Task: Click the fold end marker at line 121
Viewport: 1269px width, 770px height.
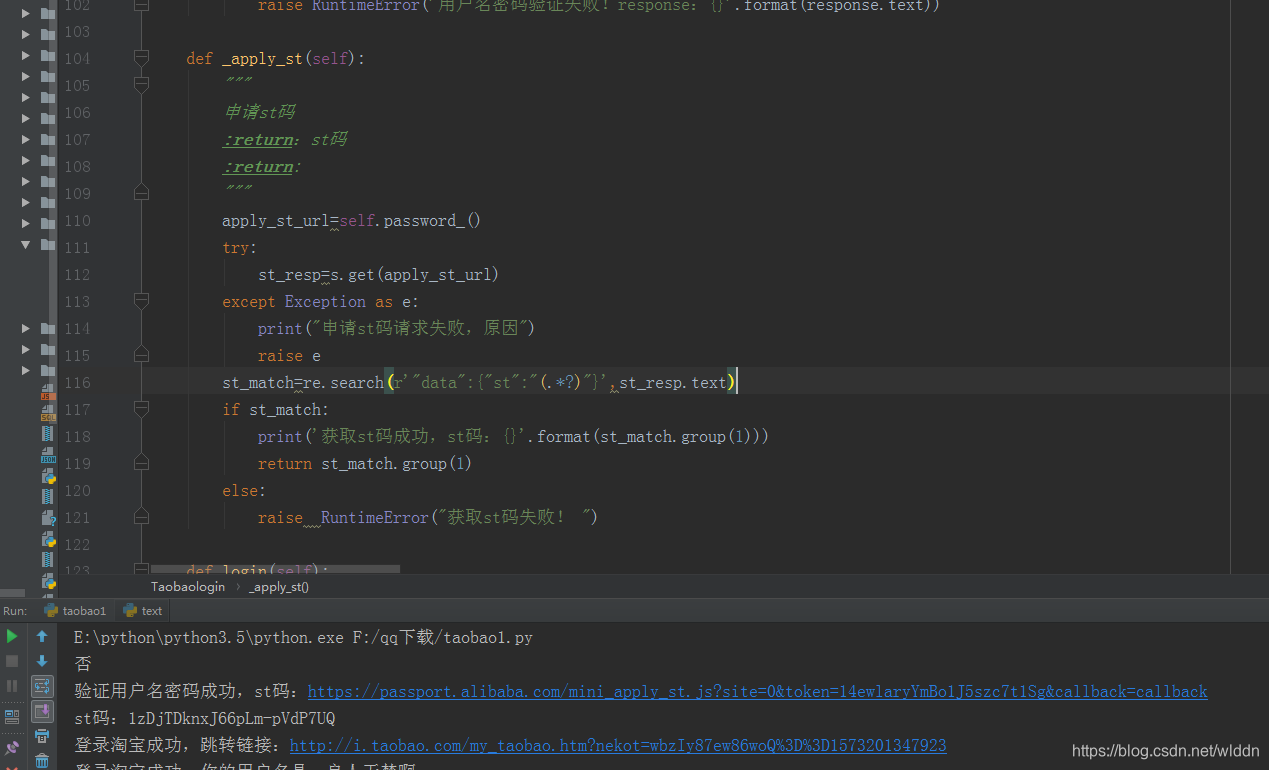Action: tap(141, 517)
